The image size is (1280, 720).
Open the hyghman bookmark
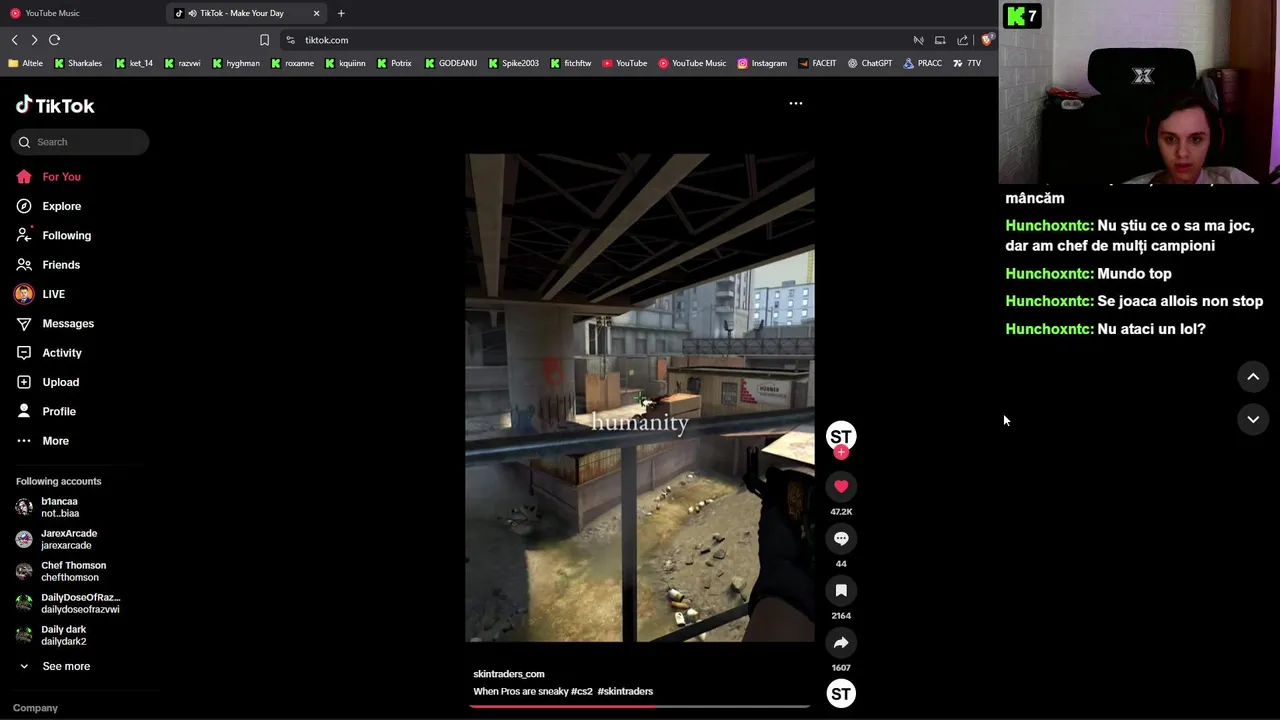(235, 63)
